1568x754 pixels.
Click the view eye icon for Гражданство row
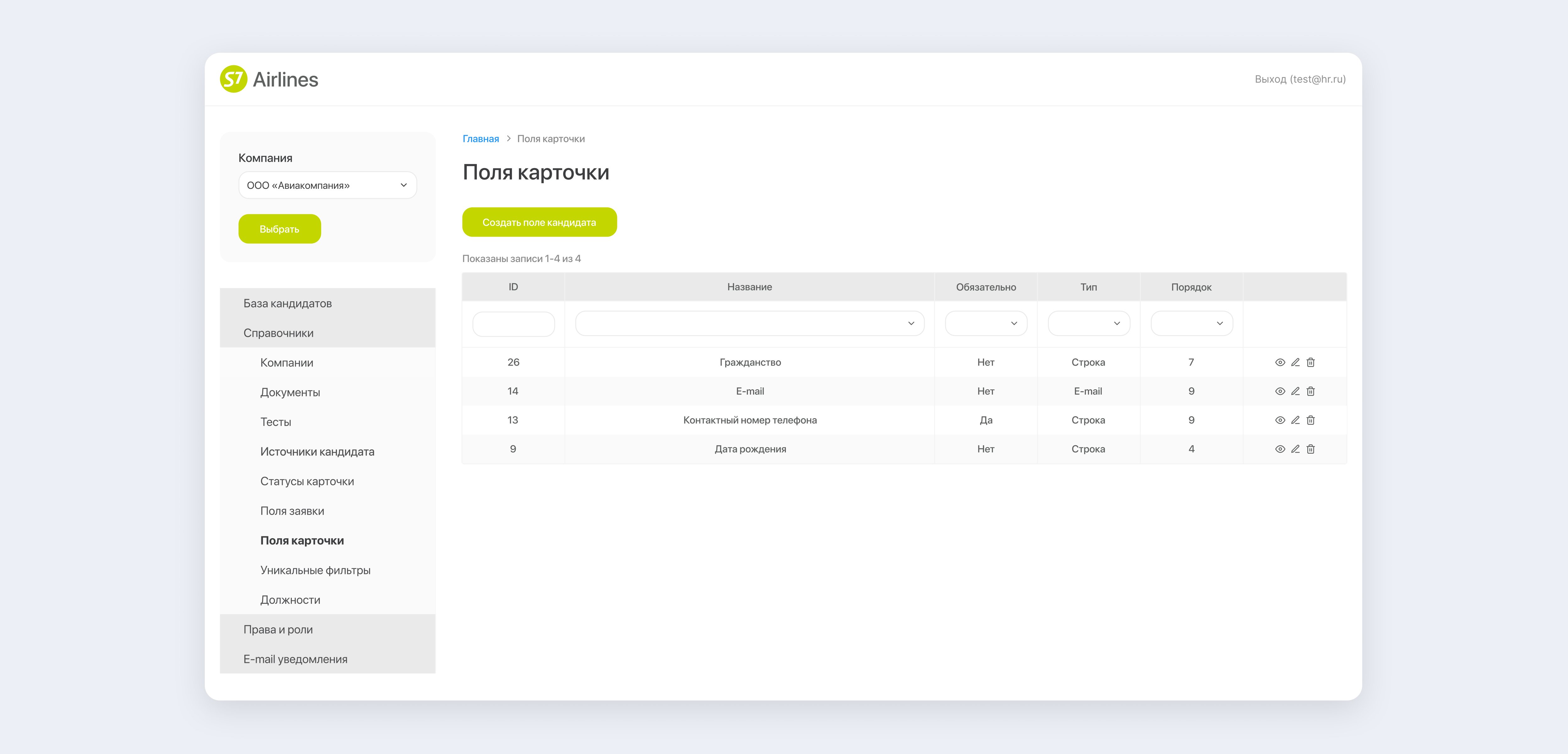click(1279, 362)
